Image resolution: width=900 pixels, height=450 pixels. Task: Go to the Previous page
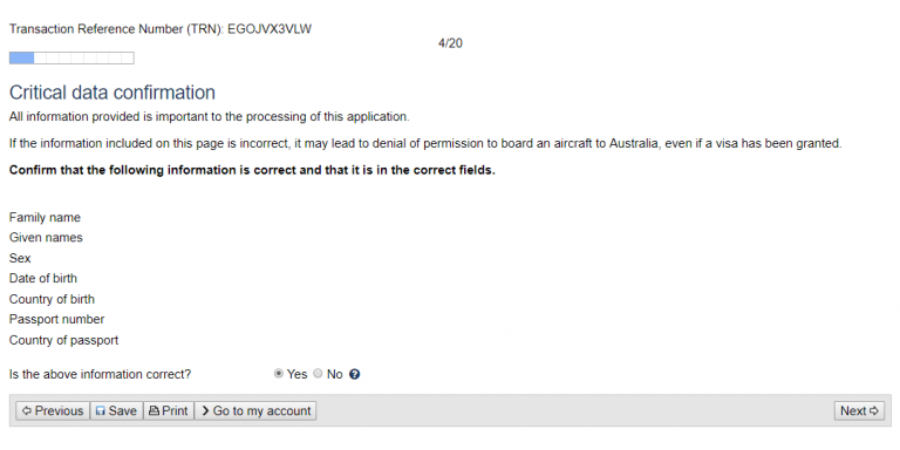pyautogui.click(x=52, y=411)
